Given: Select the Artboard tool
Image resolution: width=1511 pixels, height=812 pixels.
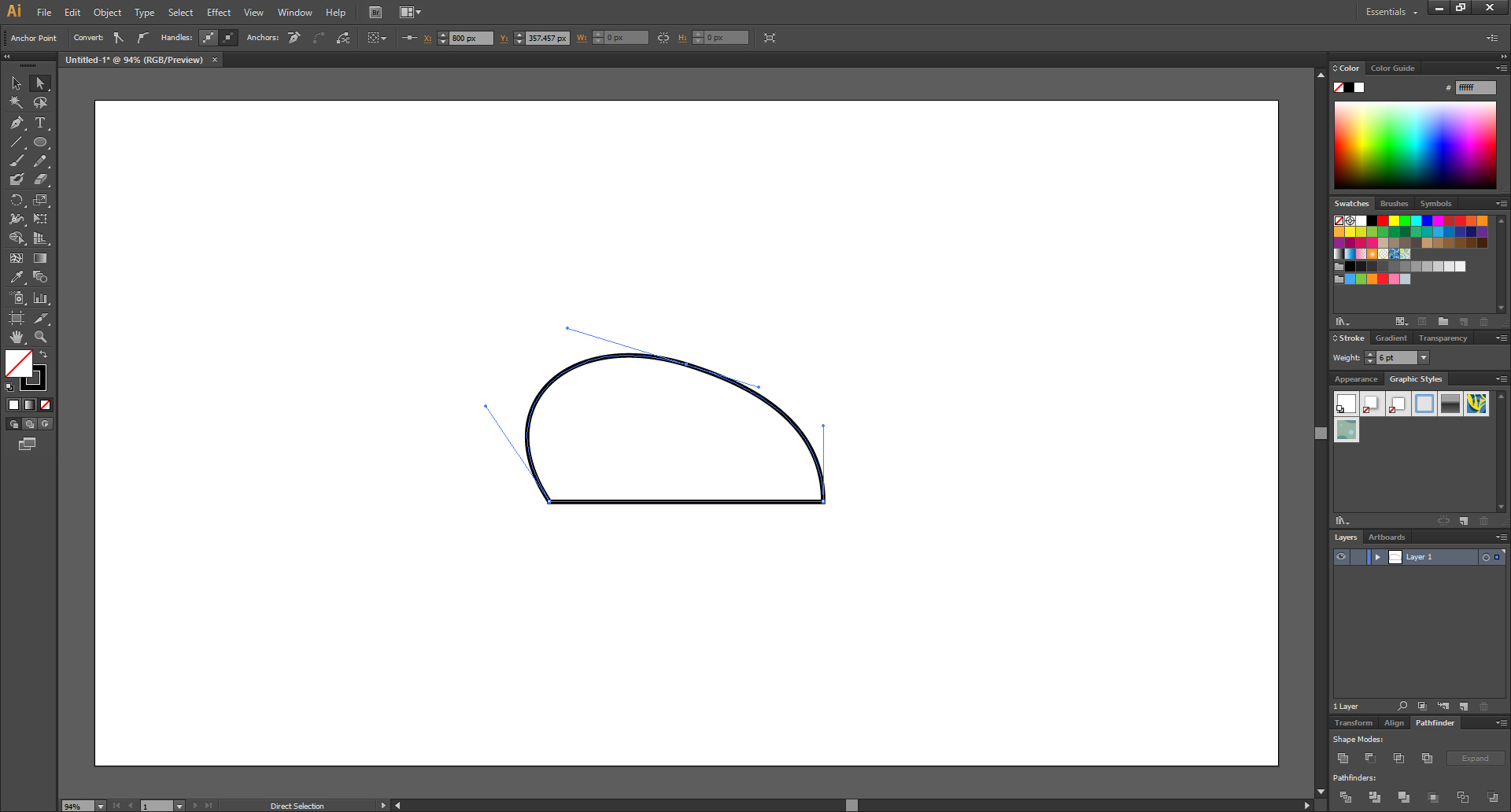Looking at the screenshot, I should (17, 318).
